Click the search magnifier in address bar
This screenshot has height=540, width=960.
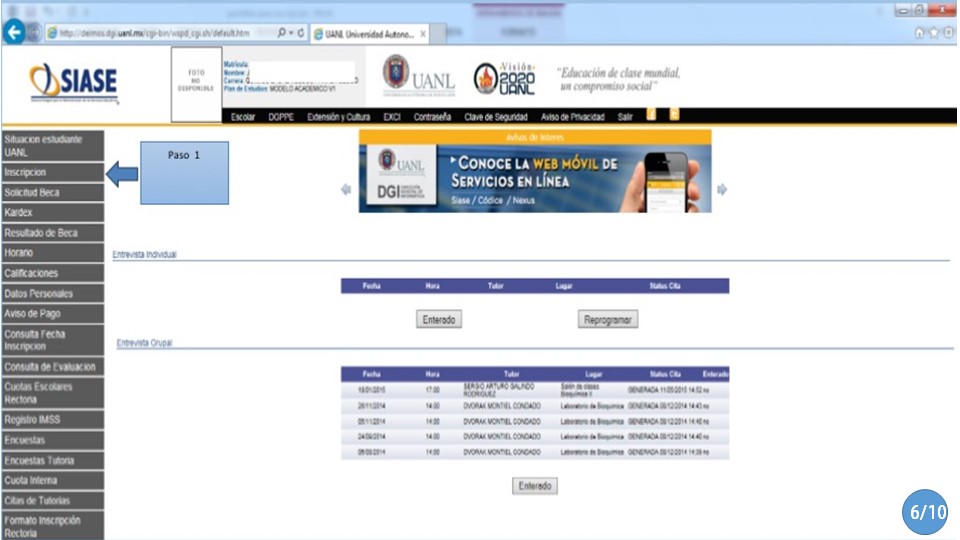(282, 33)
